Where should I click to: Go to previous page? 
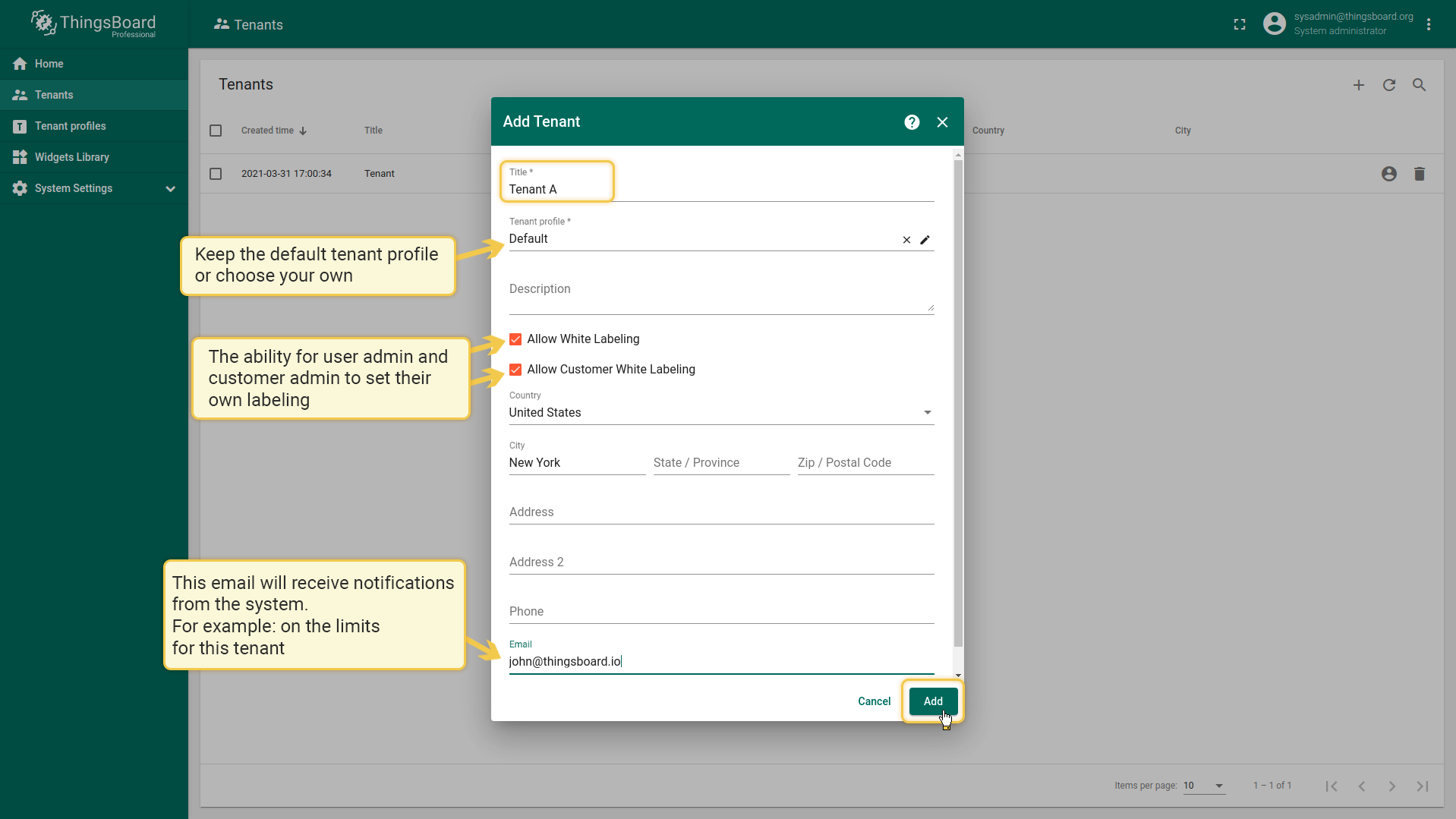click(x=1362, y=786)
